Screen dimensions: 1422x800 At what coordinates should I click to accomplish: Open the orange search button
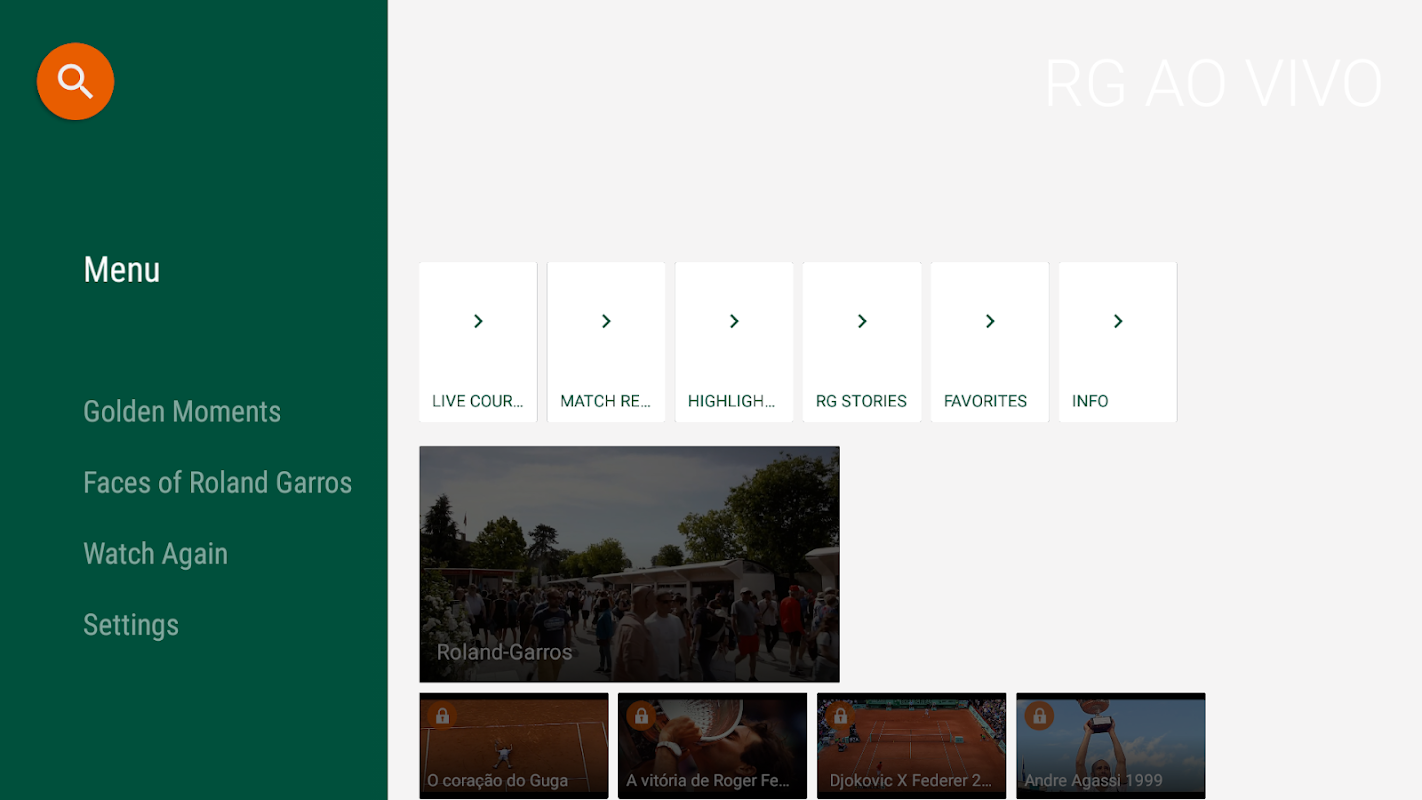click(75, 81)
